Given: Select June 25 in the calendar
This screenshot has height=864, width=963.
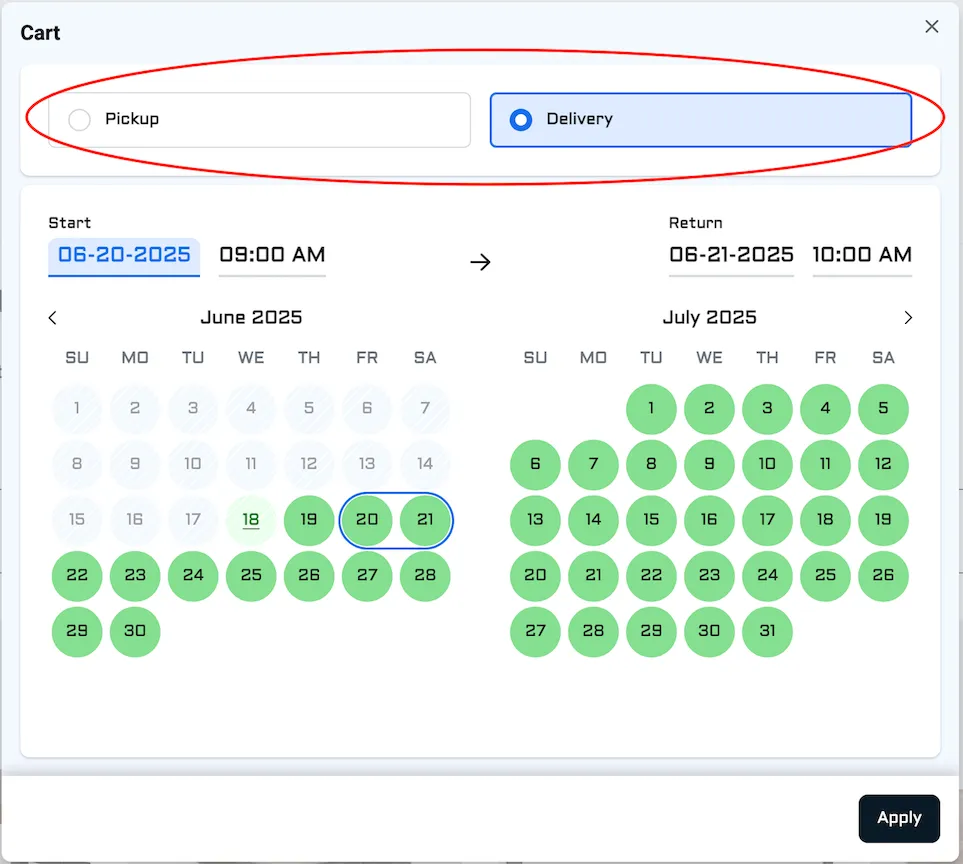Looking at the screenshot, I should (251, 575).
